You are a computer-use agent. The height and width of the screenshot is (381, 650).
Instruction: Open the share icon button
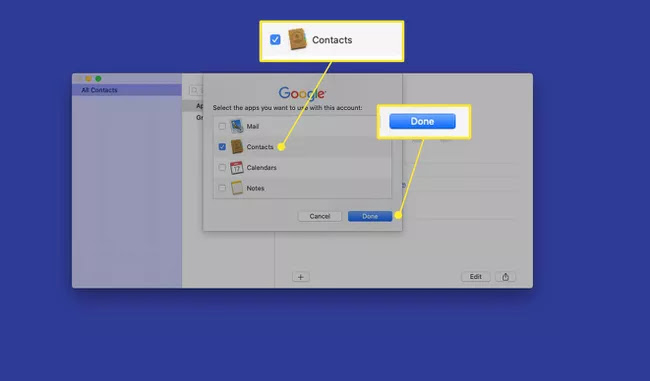tap(505, 277)
